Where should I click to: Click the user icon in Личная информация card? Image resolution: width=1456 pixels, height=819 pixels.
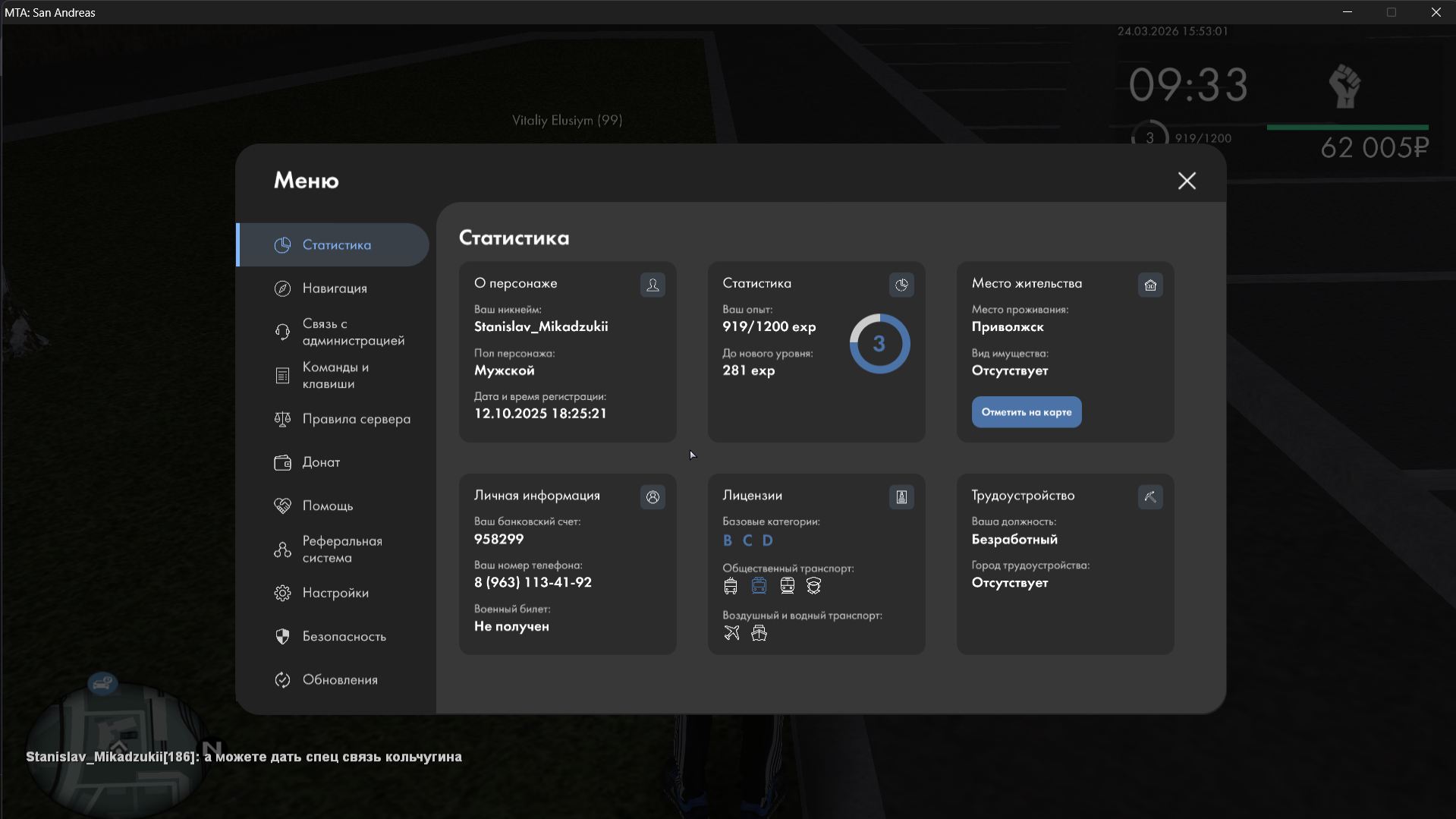point(653,497)
